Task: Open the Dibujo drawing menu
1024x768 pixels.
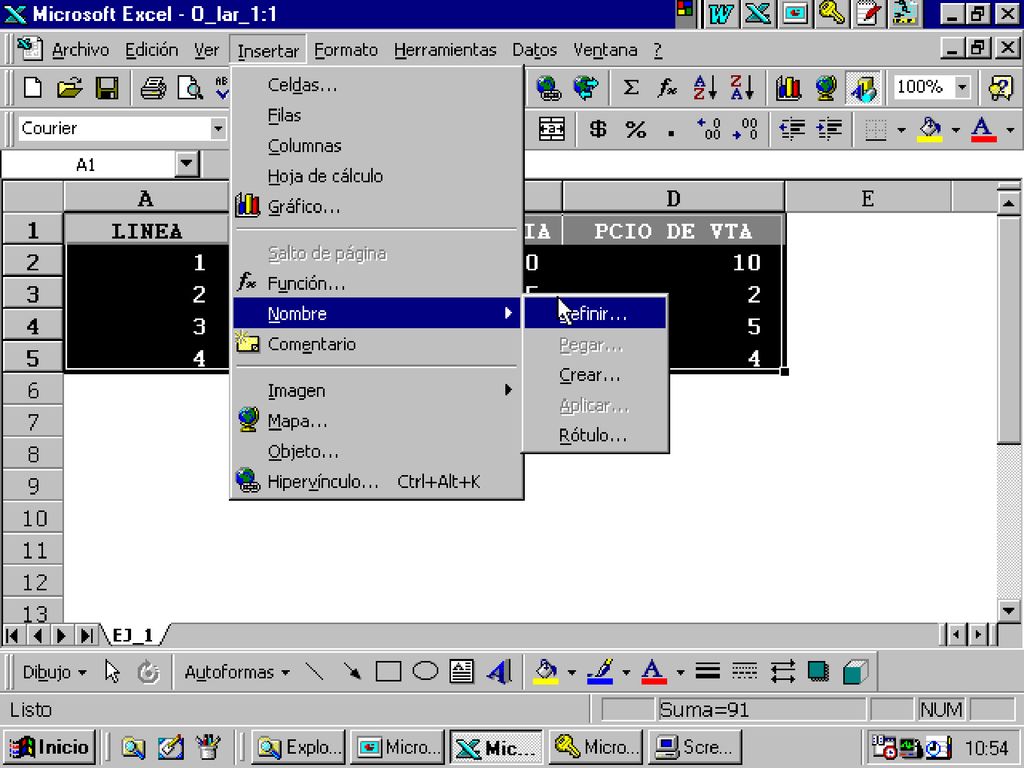Action: pos(54,672)
